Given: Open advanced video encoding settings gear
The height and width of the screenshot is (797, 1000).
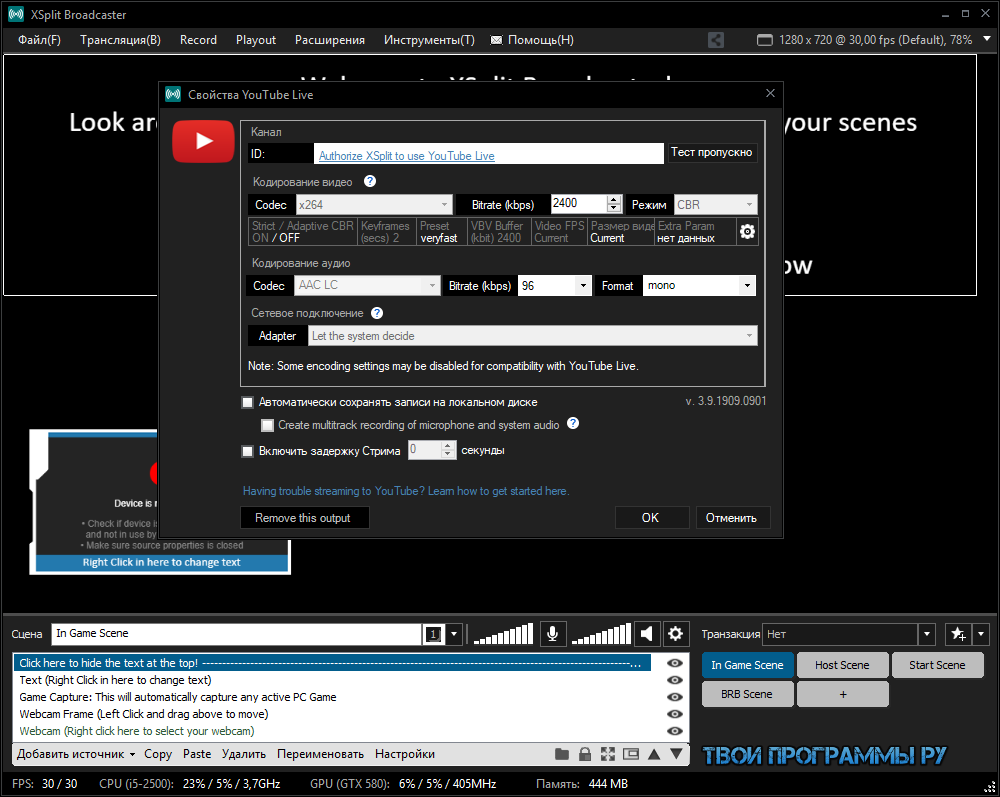Looking at the screenshot, I should (747, 231).
